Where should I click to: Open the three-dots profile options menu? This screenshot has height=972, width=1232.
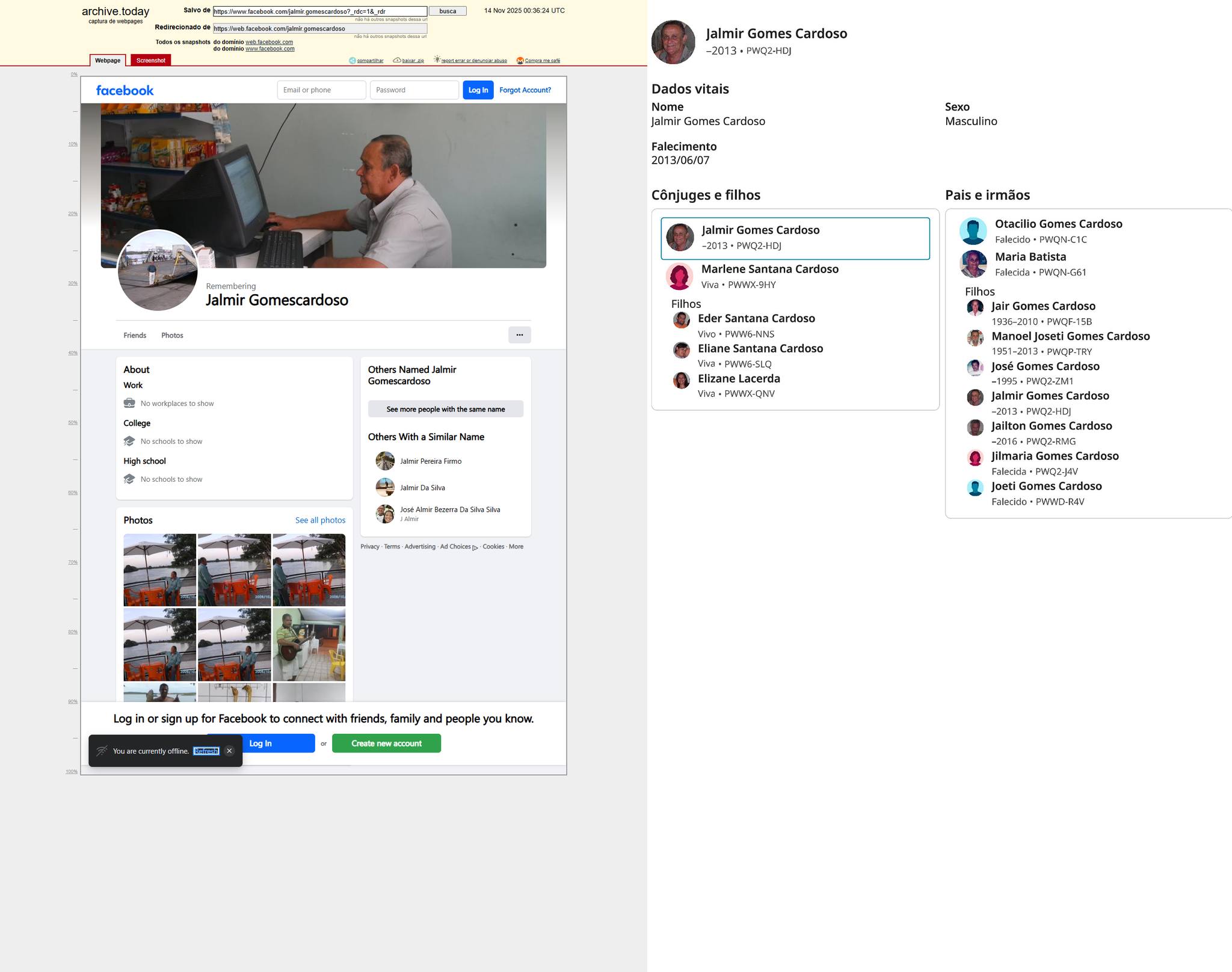[519, 335]
